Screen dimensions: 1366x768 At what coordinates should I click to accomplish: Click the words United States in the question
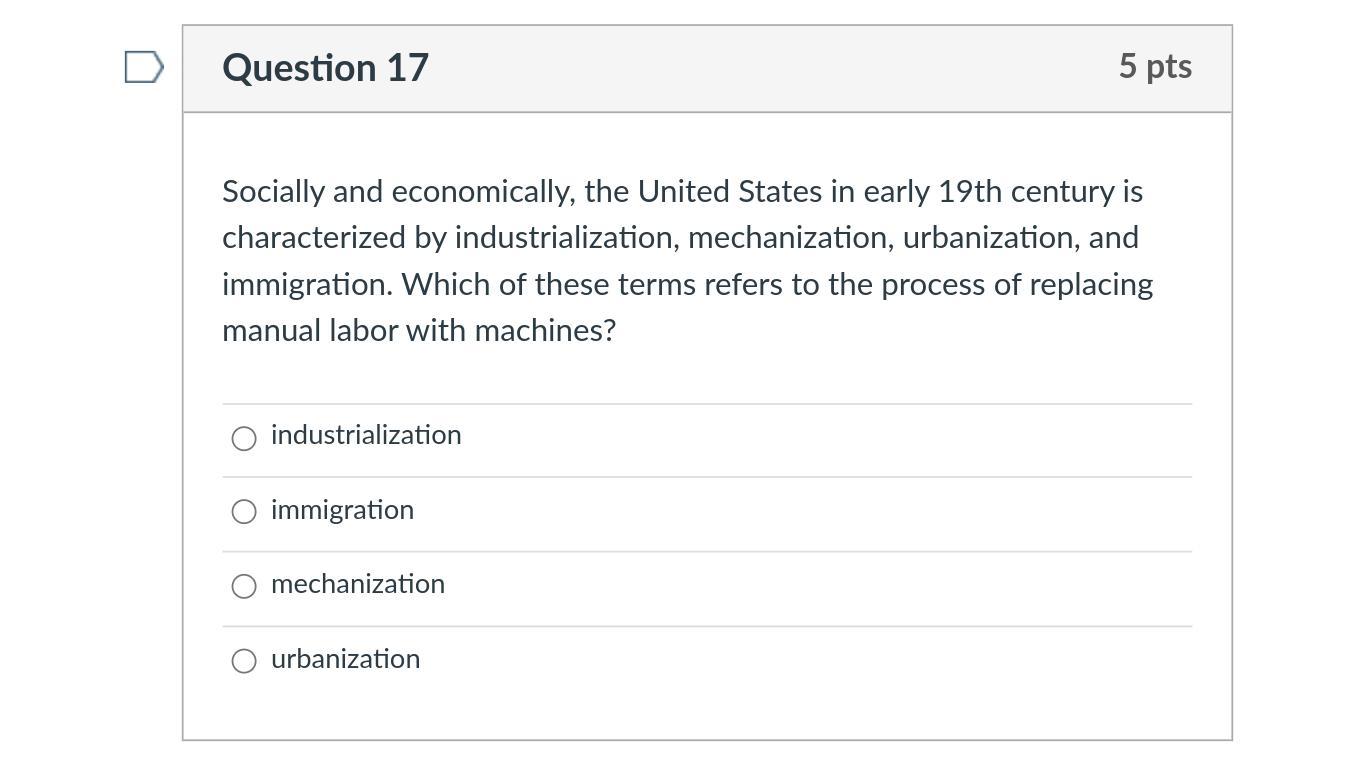click(x=729, y=191)
